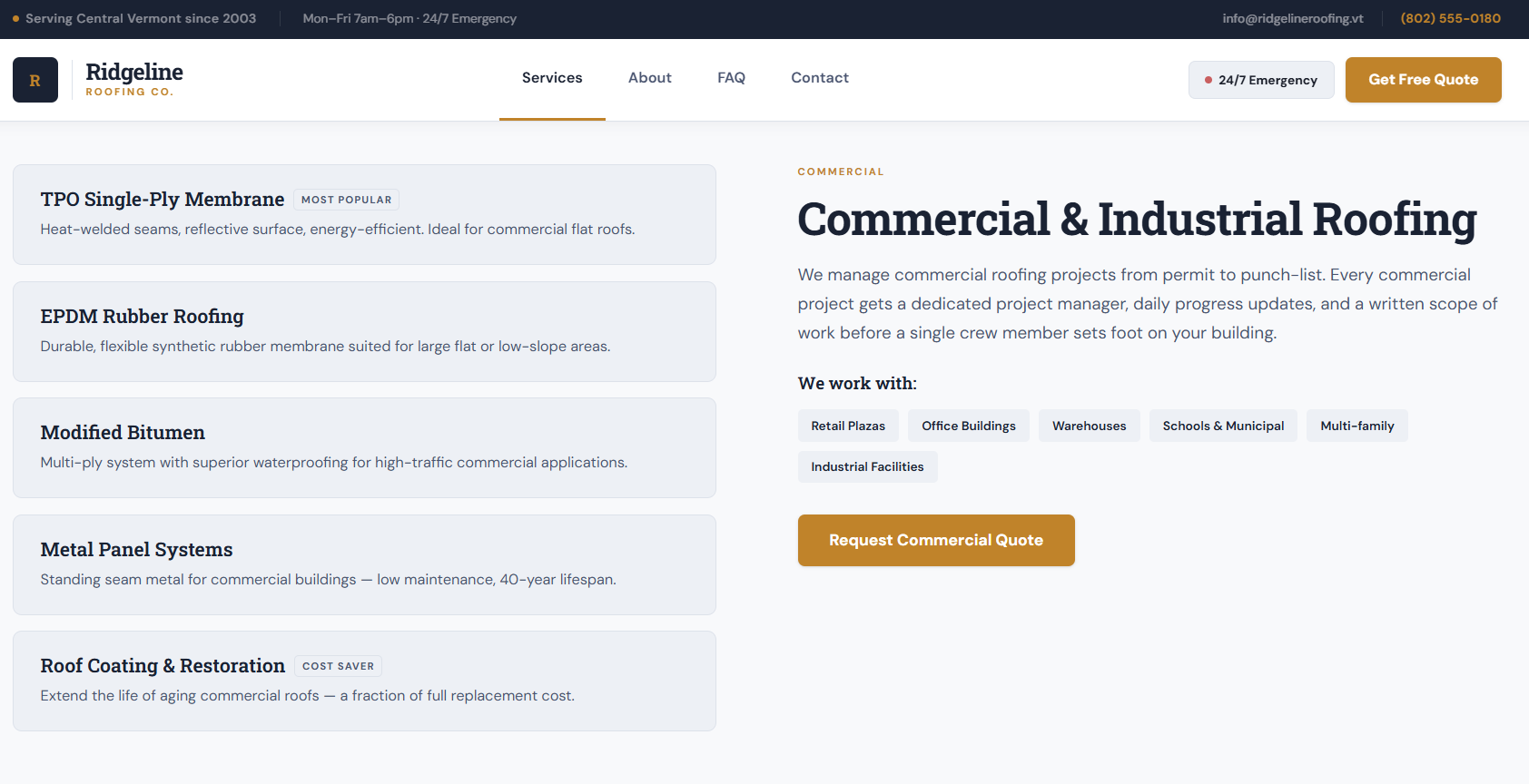Click the 24/7 Emergency button

1261,80
